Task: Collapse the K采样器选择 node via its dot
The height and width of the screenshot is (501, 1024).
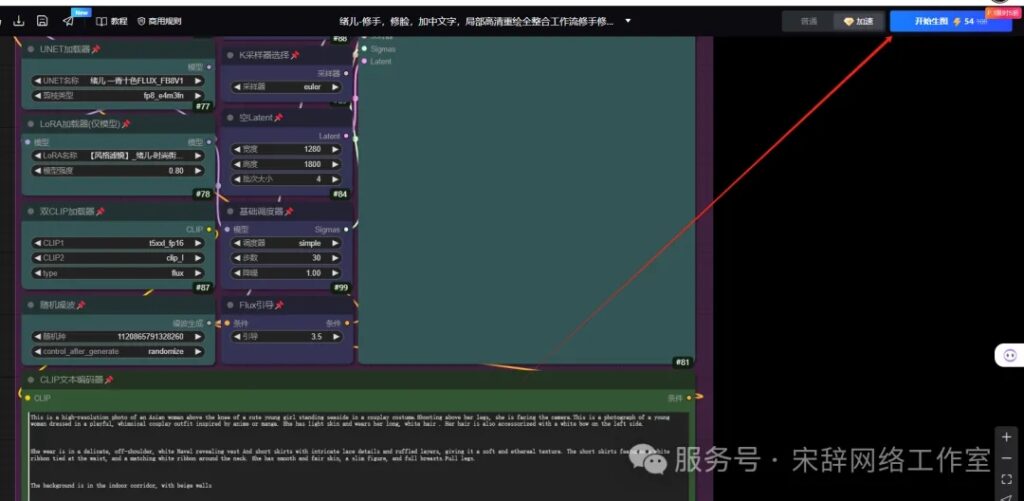Action: coord(230,56)
